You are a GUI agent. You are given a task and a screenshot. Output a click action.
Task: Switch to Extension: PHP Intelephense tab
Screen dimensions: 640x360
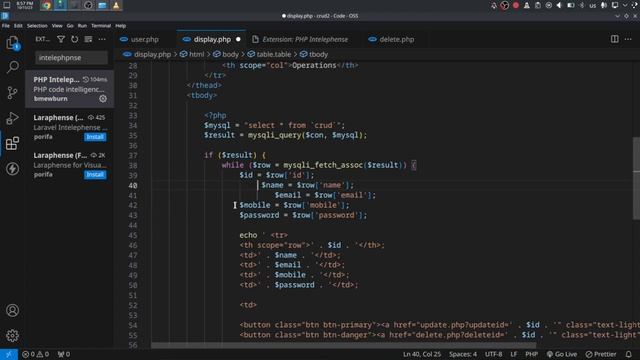pyautogui.click(x=305, y=40)
